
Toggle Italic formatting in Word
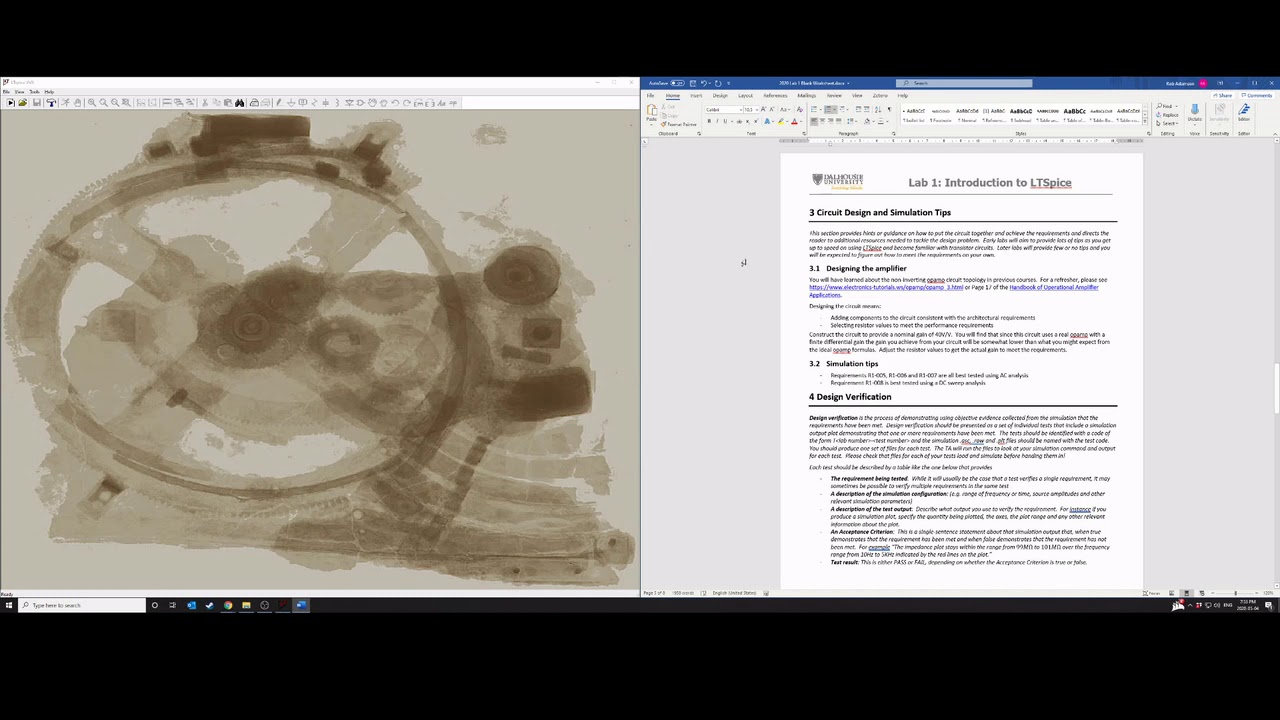click(717, 122)
